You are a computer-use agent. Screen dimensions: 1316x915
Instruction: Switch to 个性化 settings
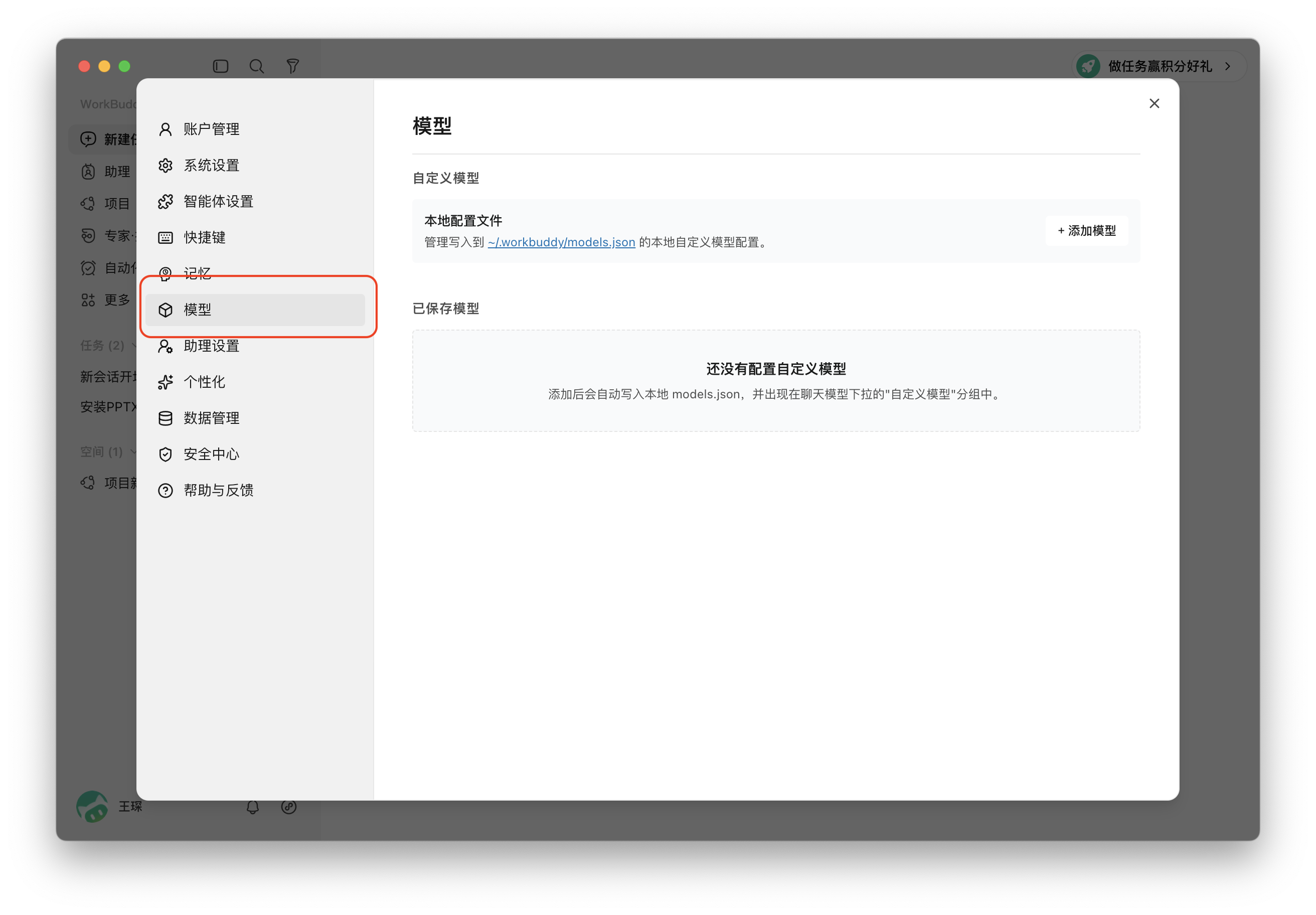pyautogui.click(x=255, y=382)
